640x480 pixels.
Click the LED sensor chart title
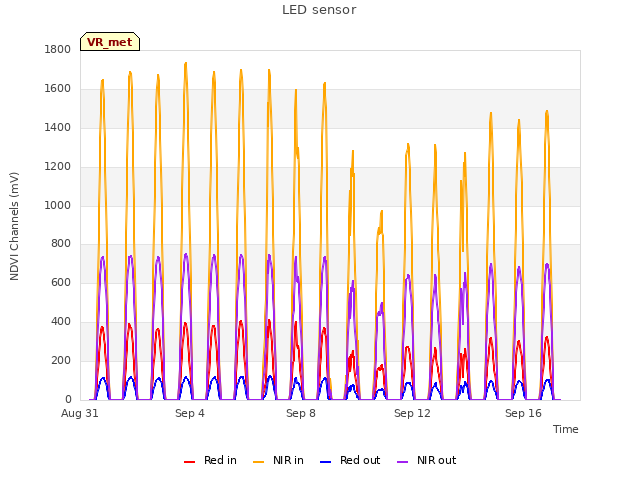point(319,10)
